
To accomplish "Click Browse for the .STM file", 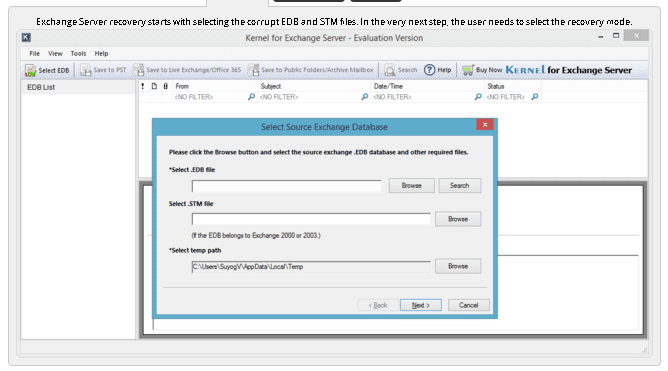I will 458,219.
